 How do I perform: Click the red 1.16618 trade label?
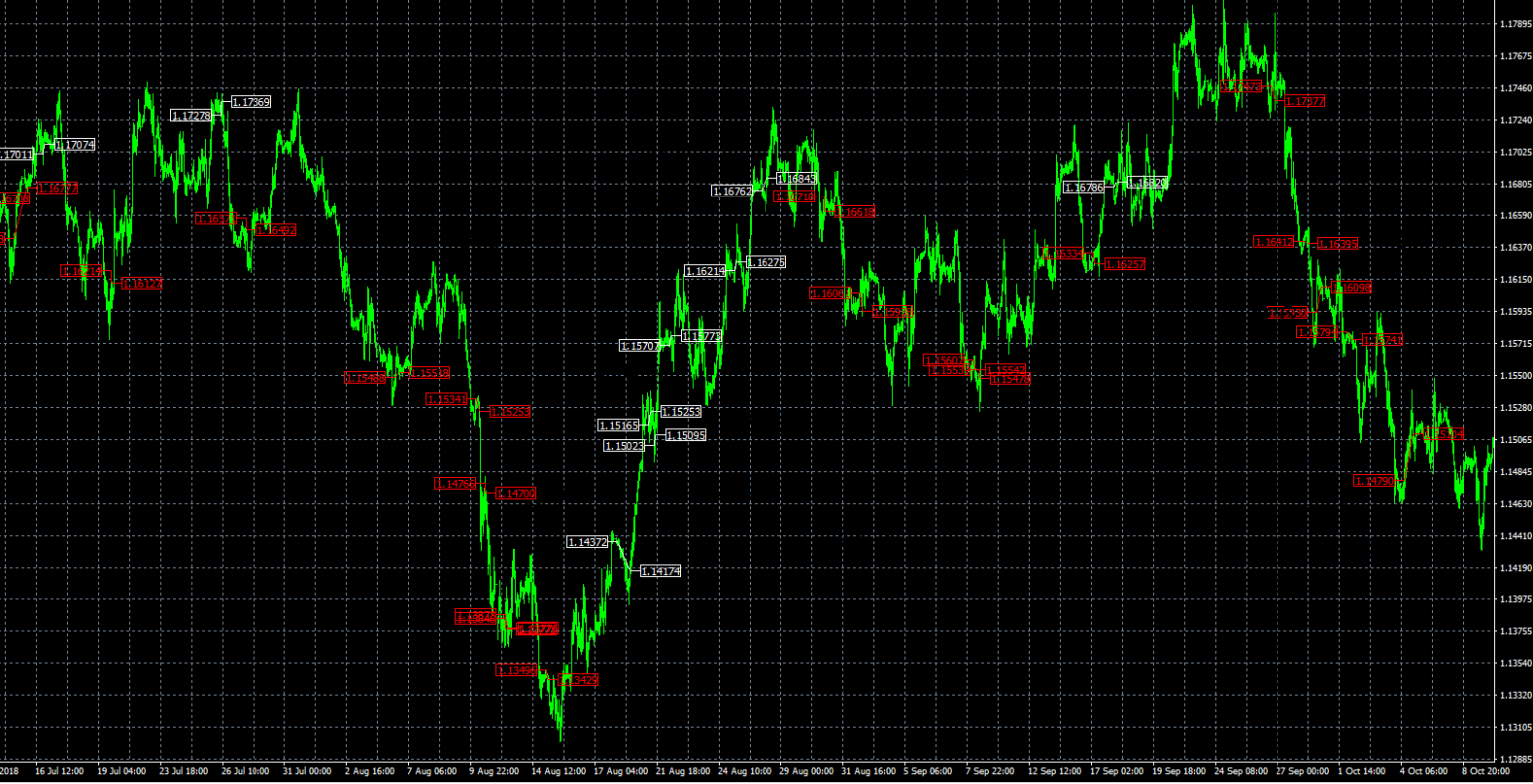854,212
